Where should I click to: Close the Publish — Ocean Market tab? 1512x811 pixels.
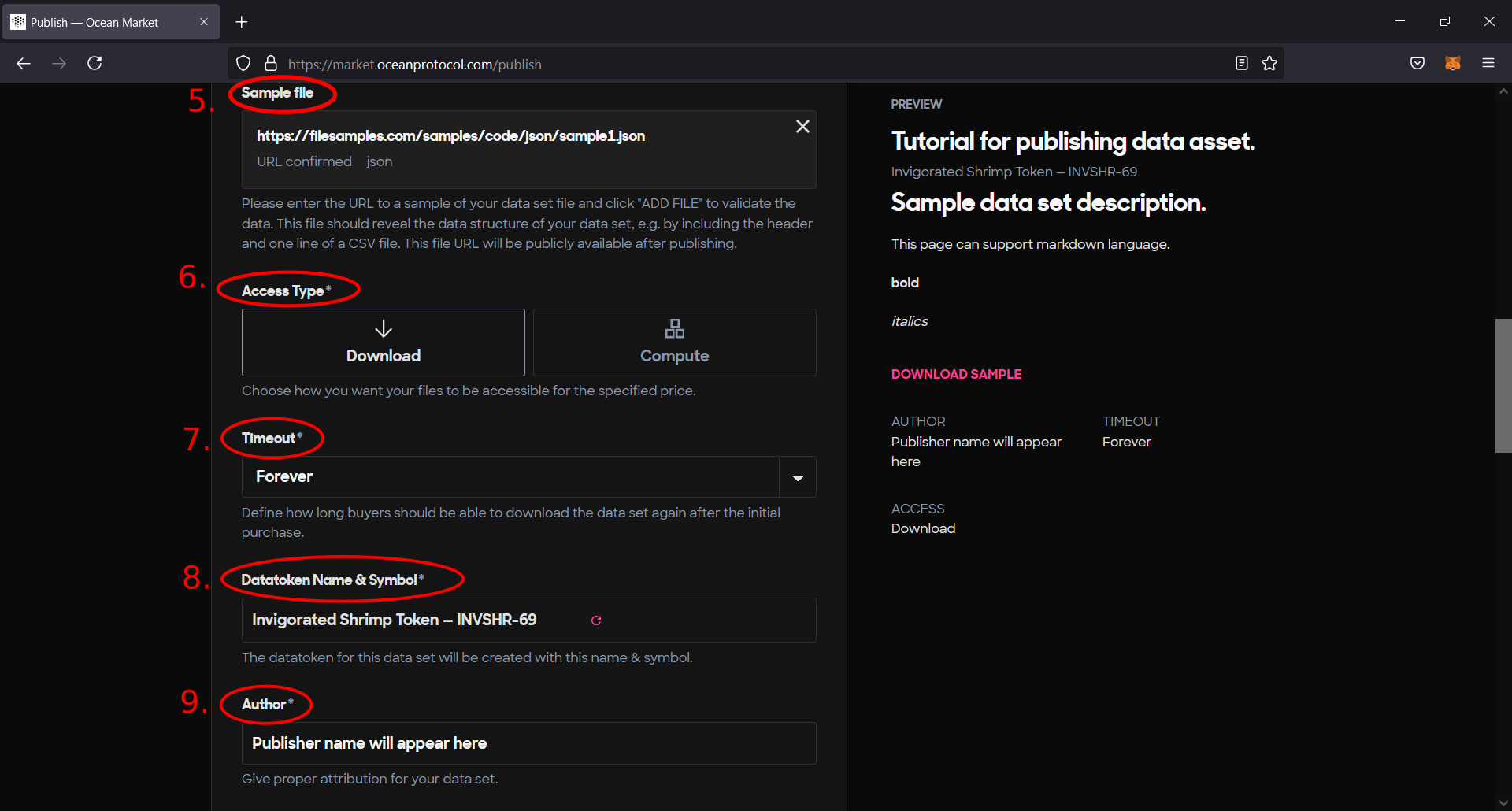click(x=204, y=22)
